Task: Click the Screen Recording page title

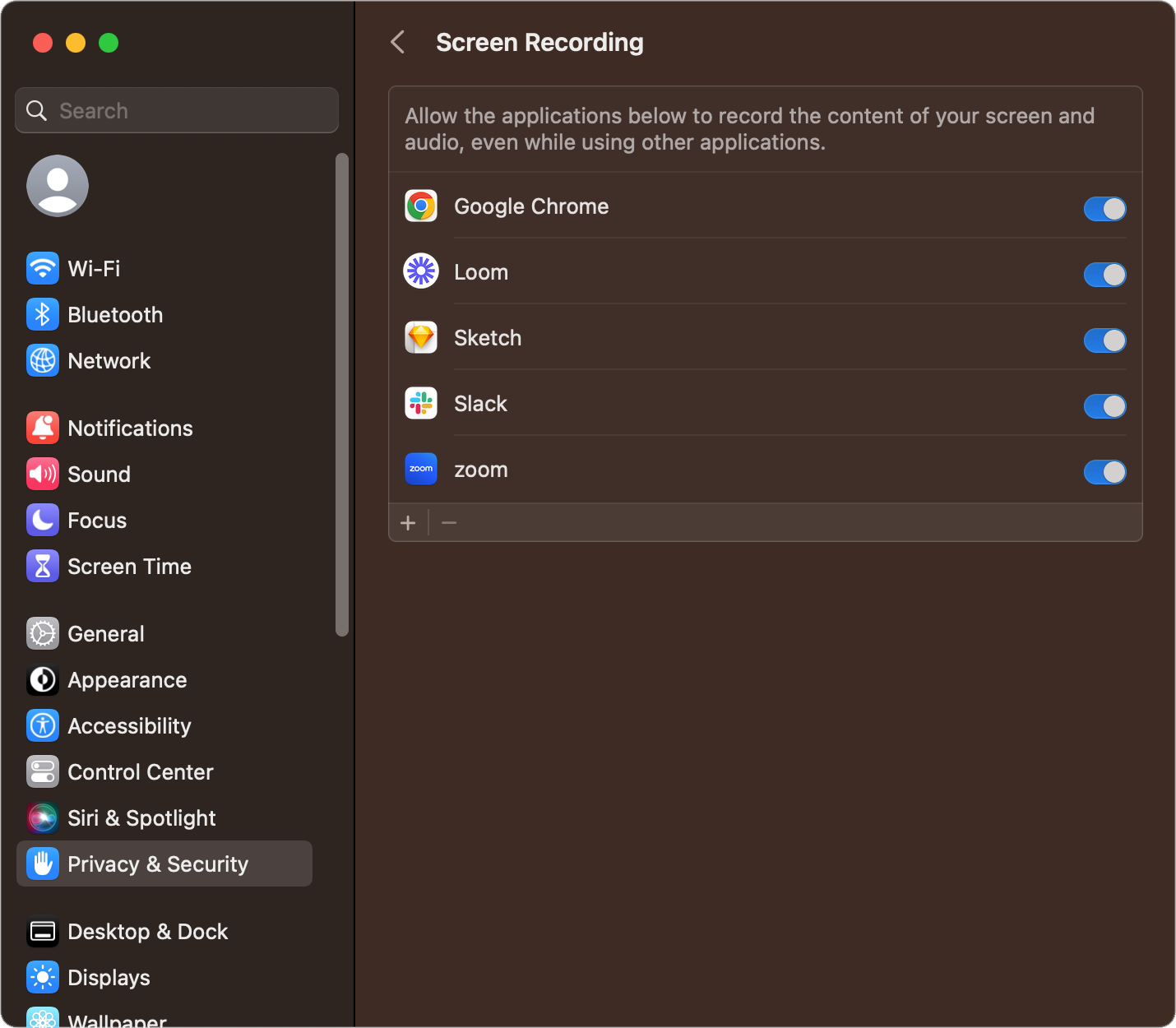Action: point(539,42)
